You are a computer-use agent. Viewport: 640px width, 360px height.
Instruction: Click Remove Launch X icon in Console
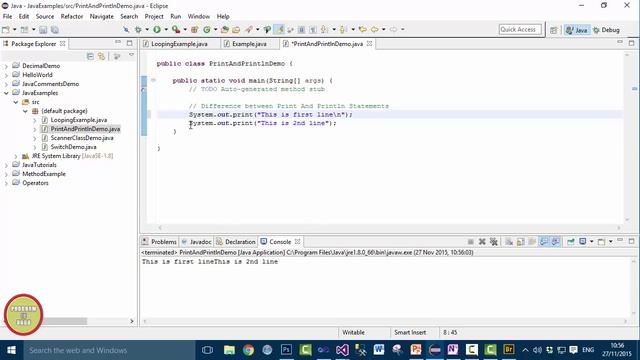tap(482, 242)
